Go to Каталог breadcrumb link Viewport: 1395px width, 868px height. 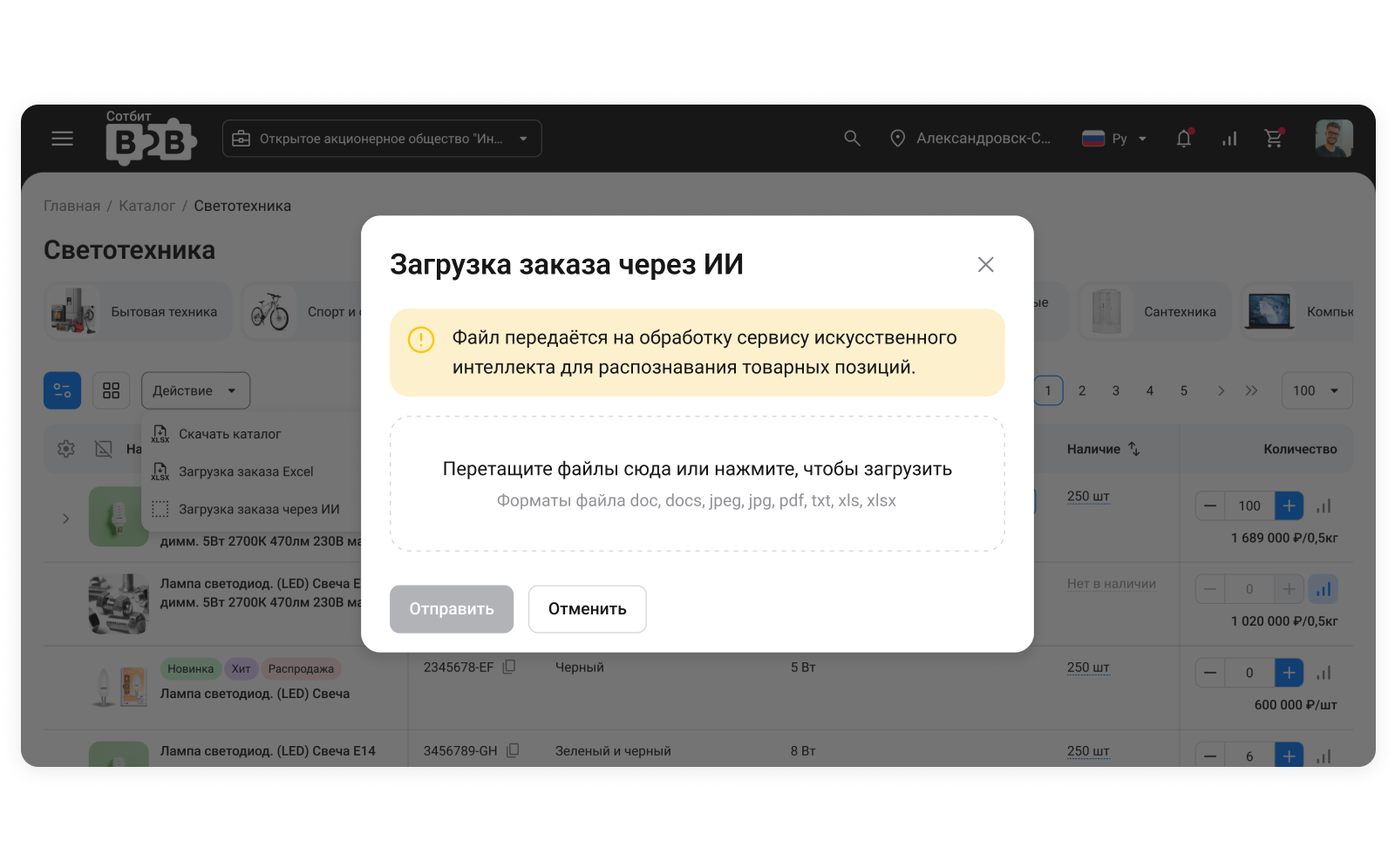147,206
